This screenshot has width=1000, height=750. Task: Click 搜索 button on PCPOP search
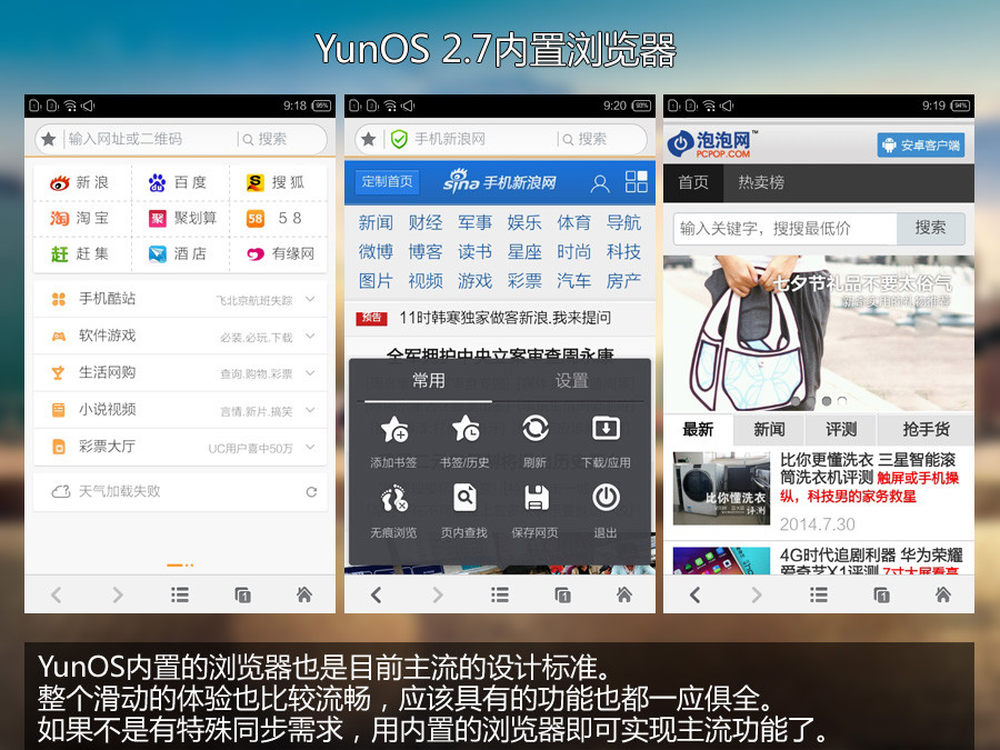tap(930, 228)
